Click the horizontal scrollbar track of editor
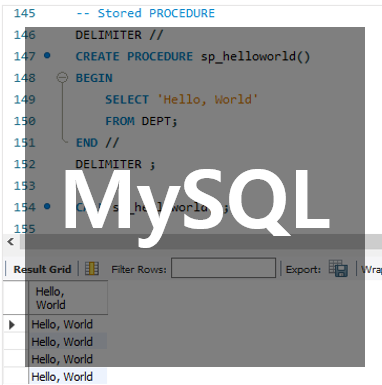The height and width of the screenshot is (385, 382). tap(200, 242)
